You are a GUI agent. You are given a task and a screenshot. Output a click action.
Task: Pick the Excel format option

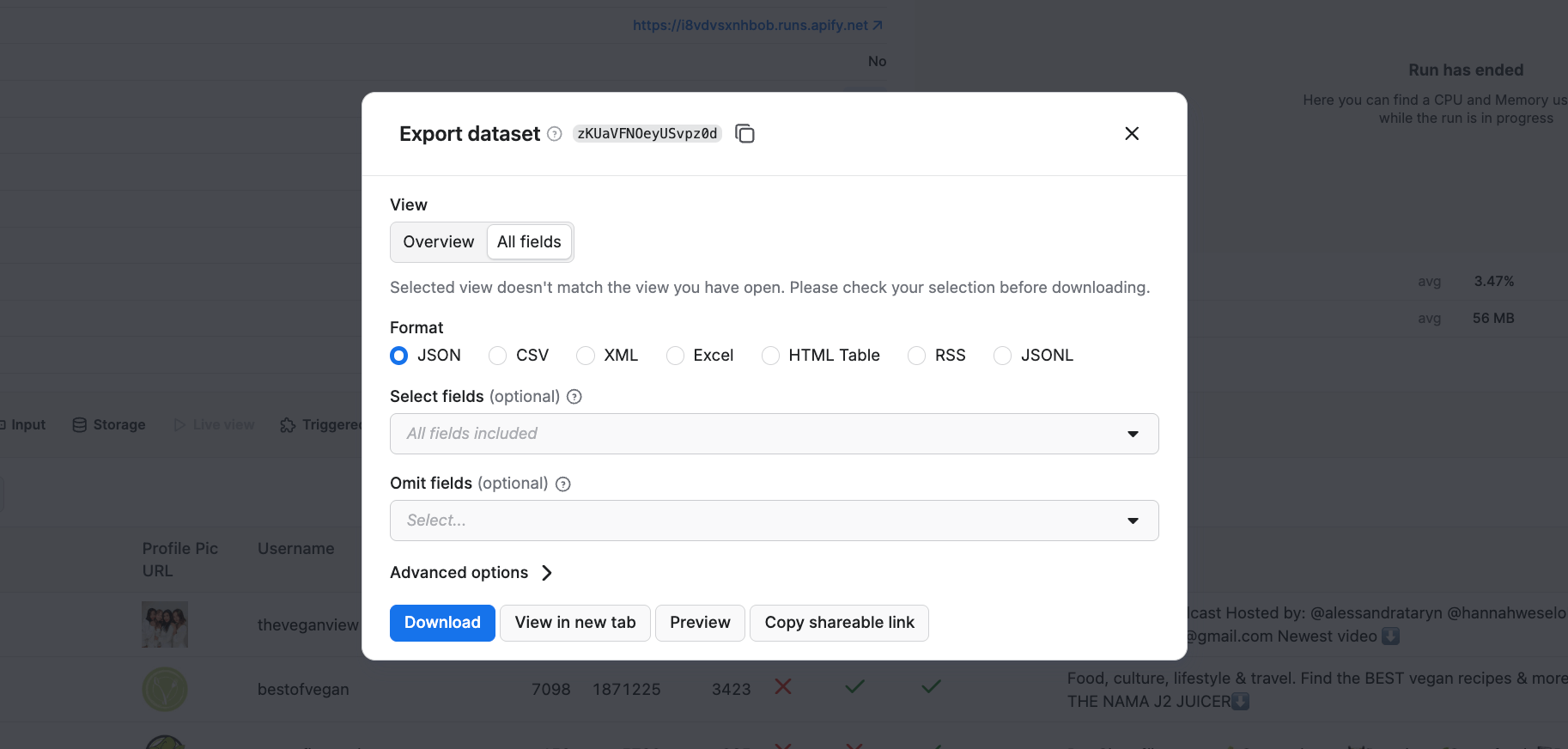676,356
